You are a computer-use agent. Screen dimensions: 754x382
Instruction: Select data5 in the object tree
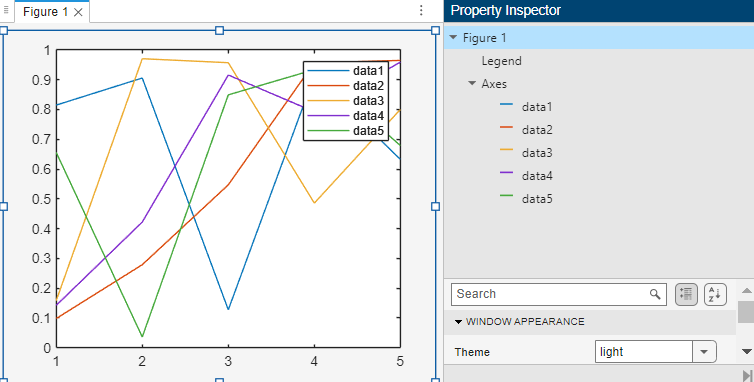537,199
